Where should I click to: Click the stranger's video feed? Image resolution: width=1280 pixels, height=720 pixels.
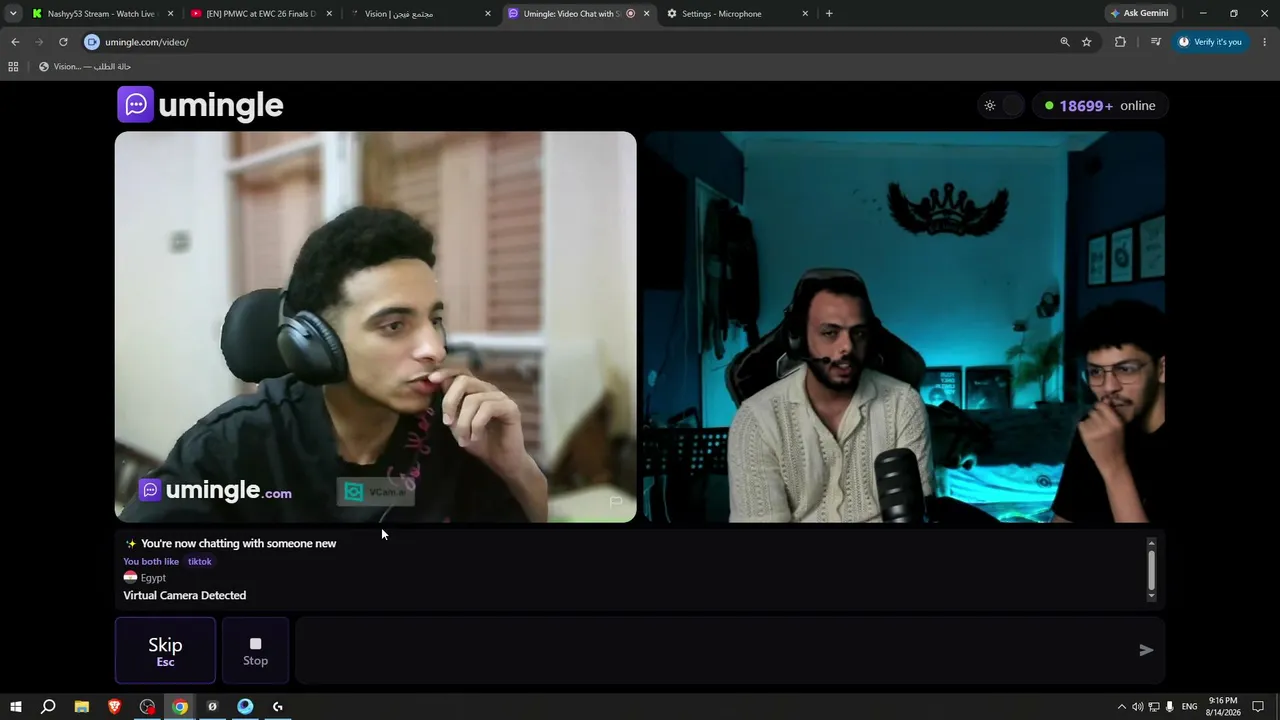pos(375,327)
